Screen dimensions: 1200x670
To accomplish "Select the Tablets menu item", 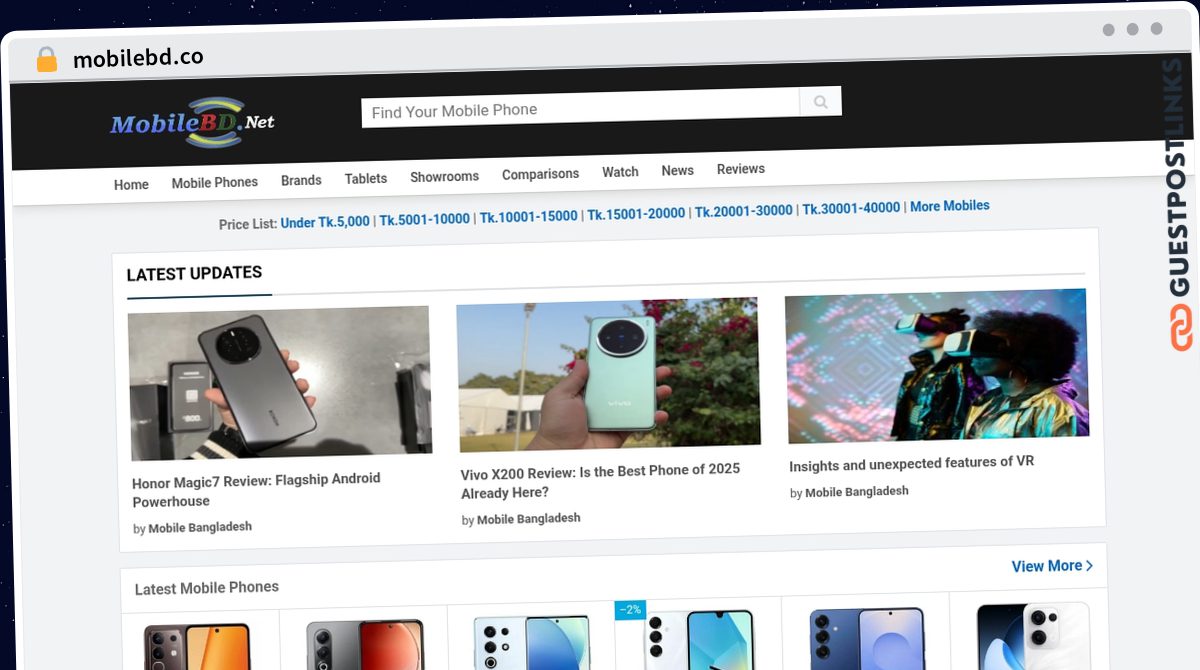I will click(366, 178).
